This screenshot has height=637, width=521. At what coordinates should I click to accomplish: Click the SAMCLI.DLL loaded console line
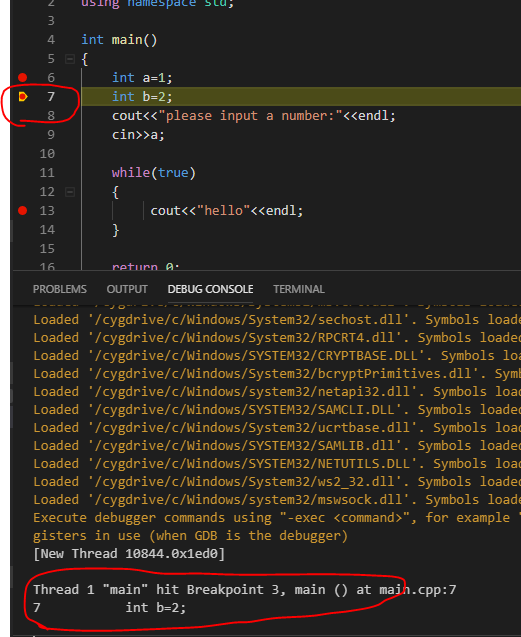click(x=277, y=410)
